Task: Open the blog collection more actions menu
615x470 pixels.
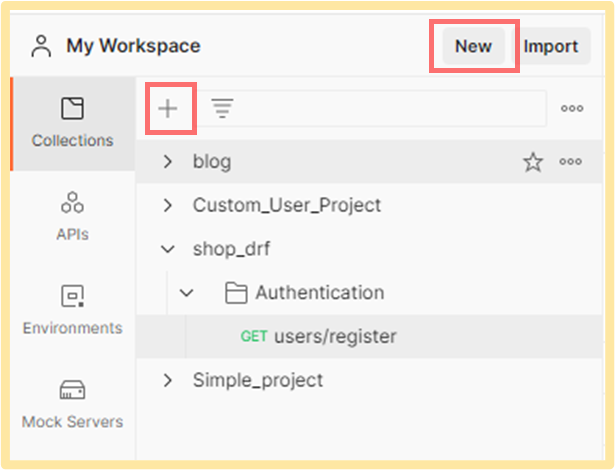Action: point(571,162)
